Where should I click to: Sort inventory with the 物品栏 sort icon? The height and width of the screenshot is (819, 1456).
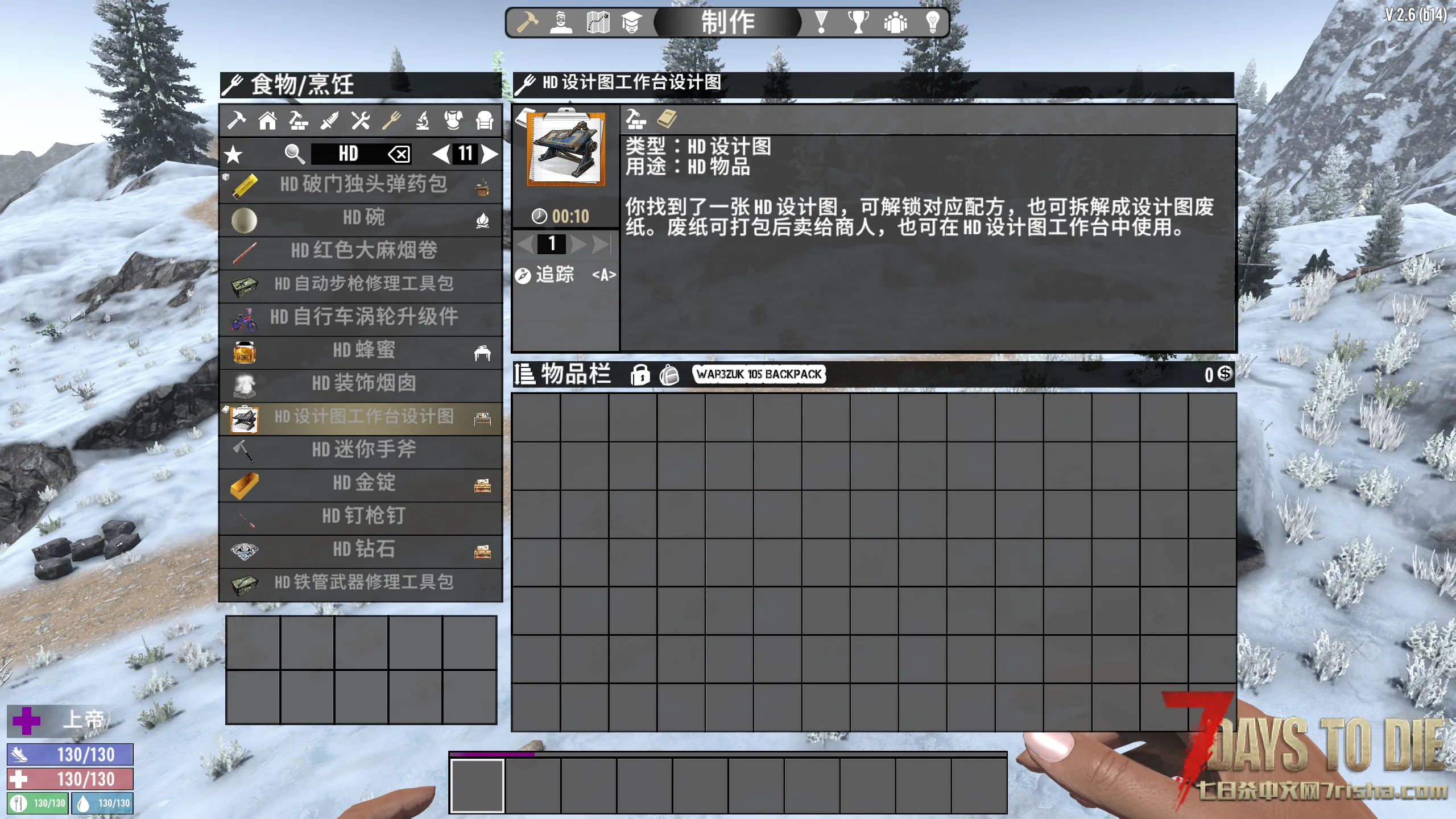coord(524,374)
